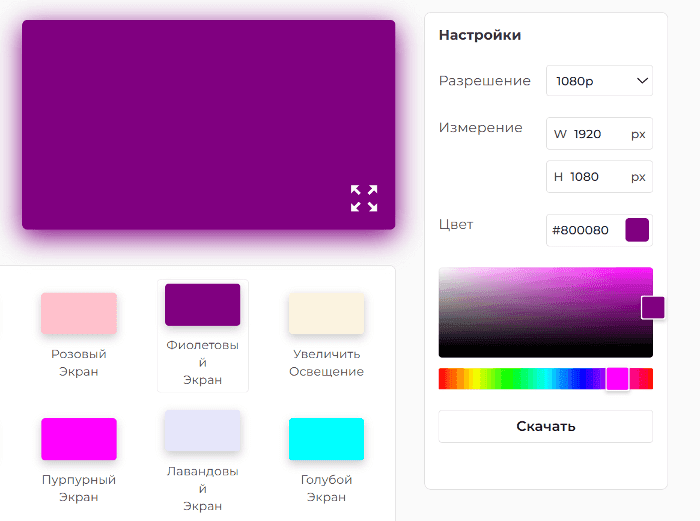Click the width W 1920 input field
This screenshot has width=700, height=521.
click(x=599, y=134)
